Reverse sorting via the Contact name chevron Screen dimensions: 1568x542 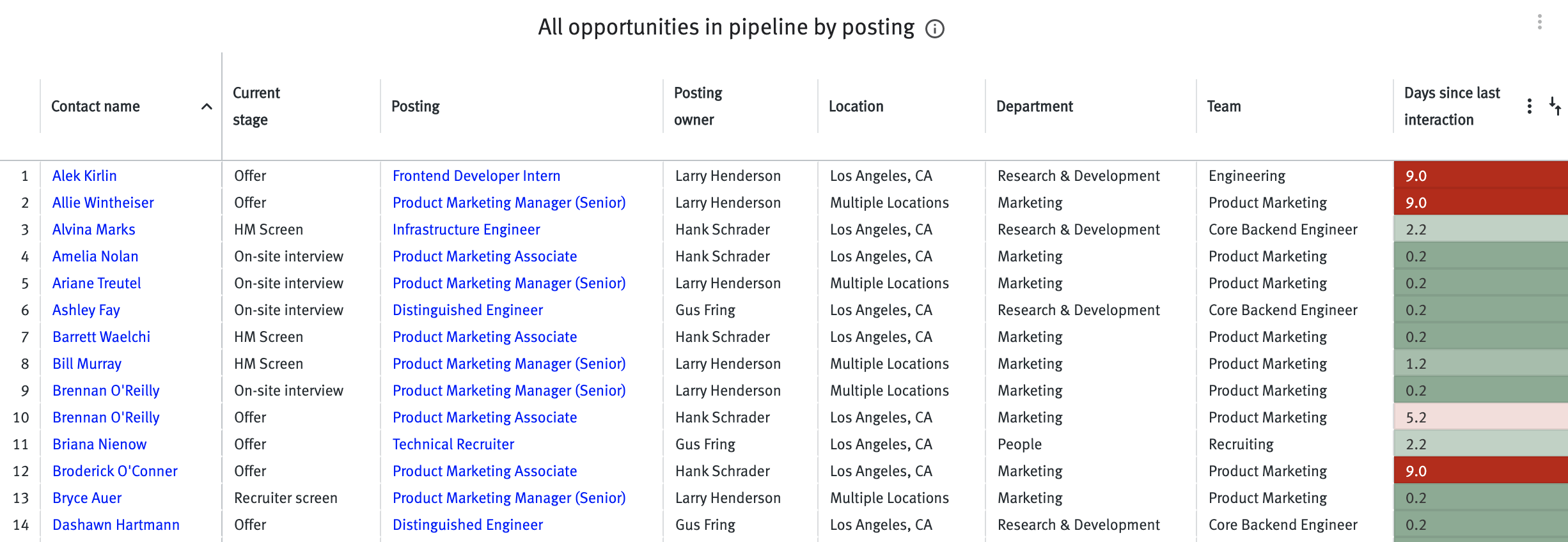pyautogui.click(x=206, y=107)
